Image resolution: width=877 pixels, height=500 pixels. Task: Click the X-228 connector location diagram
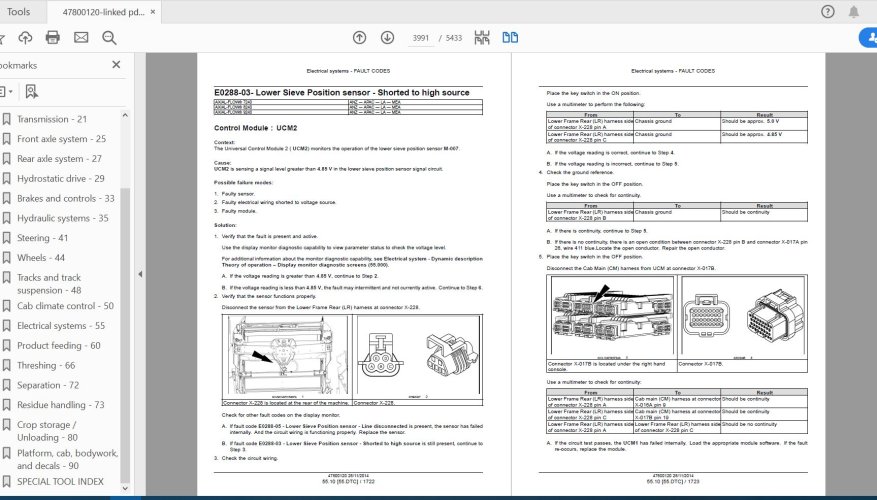[286, 356]
